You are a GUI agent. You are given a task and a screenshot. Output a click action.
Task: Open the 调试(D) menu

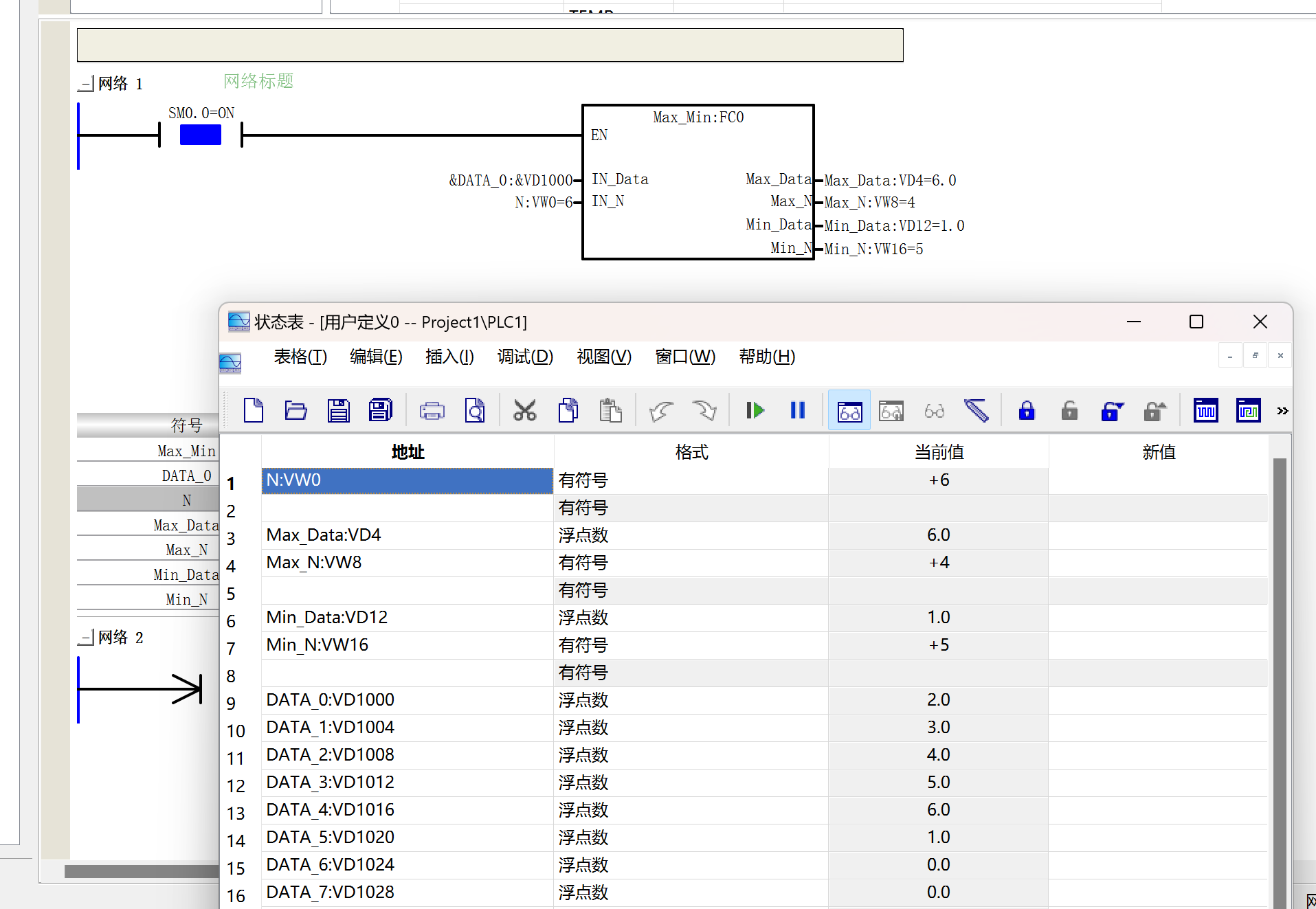525,357
